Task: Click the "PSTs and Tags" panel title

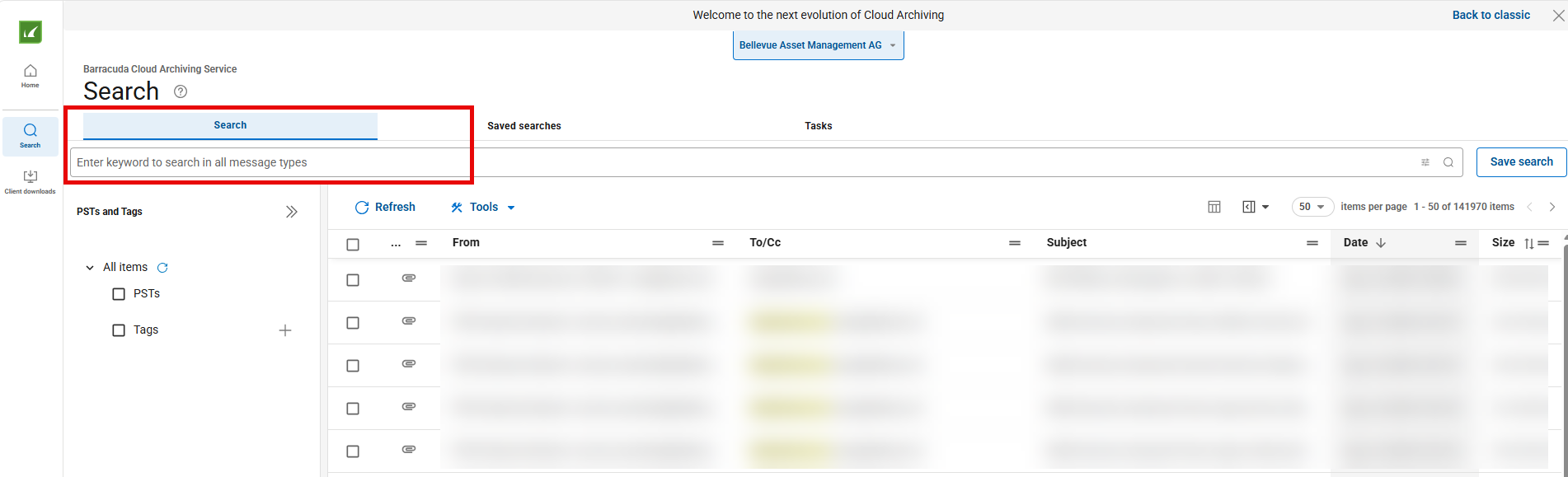Action: click(110, 212)
